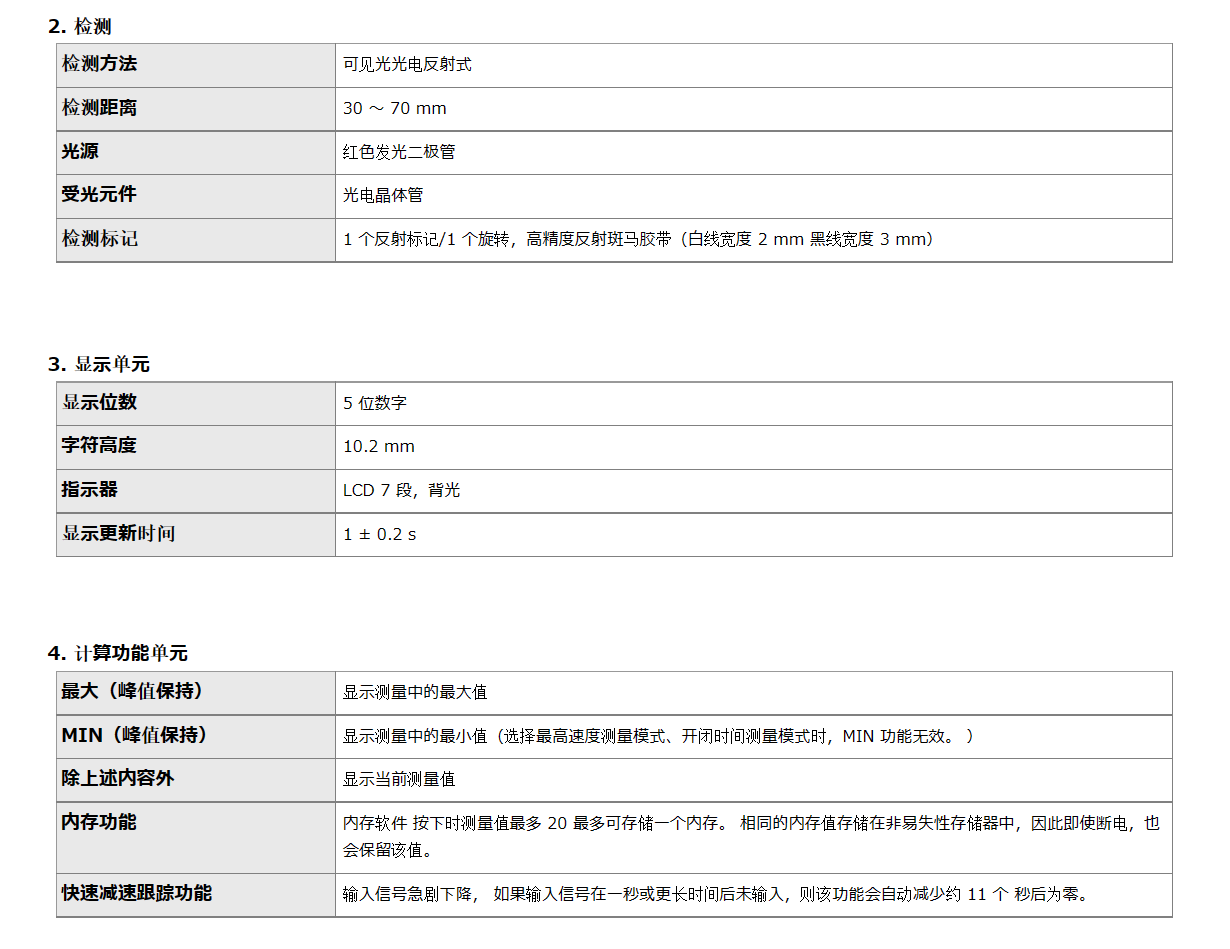Screen dimensions: 1230x949
Task: Click the '除上述内容外' row label
Action: [118, 778]
